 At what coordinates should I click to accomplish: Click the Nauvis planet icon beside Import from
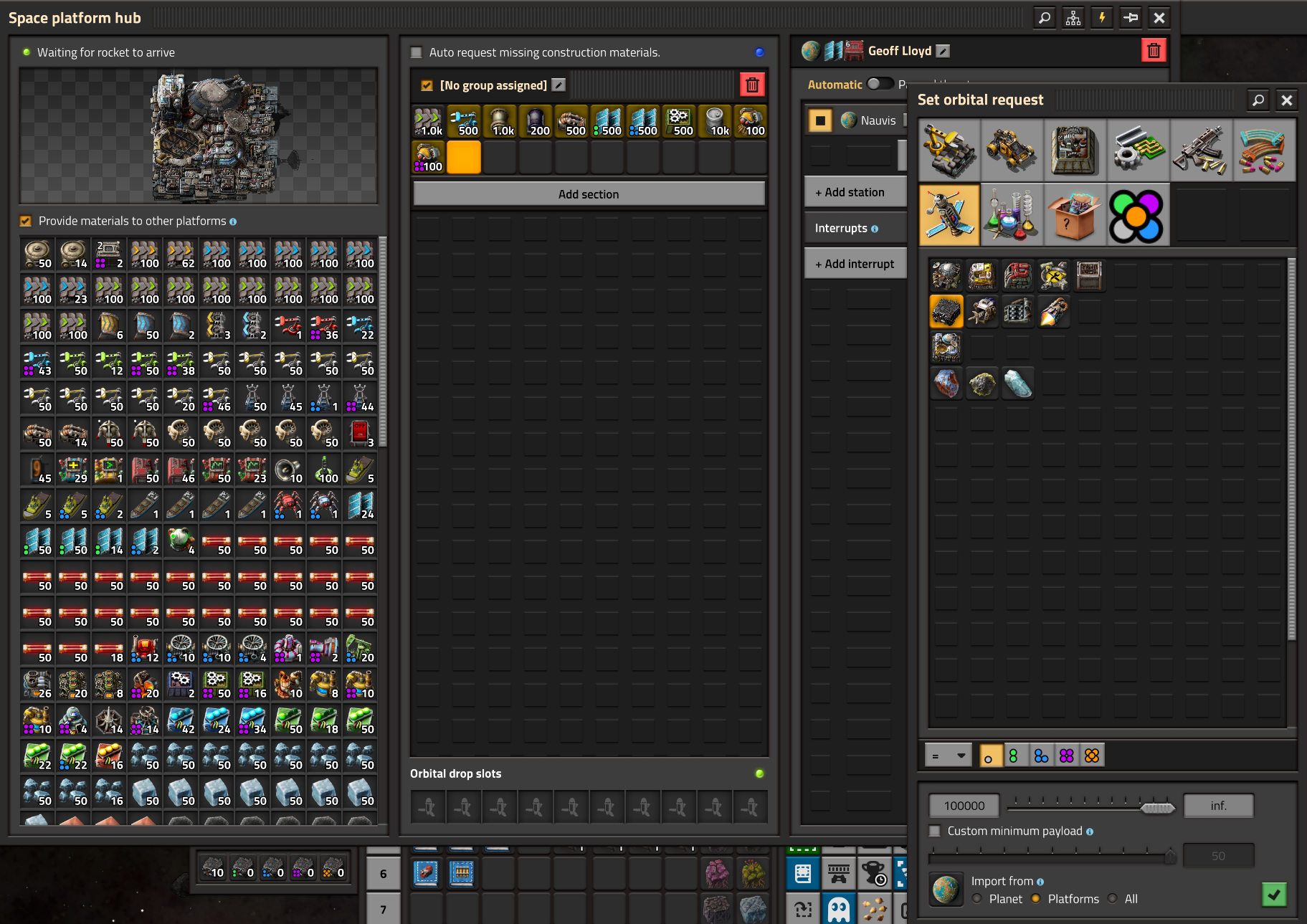[x=946, y=890]
